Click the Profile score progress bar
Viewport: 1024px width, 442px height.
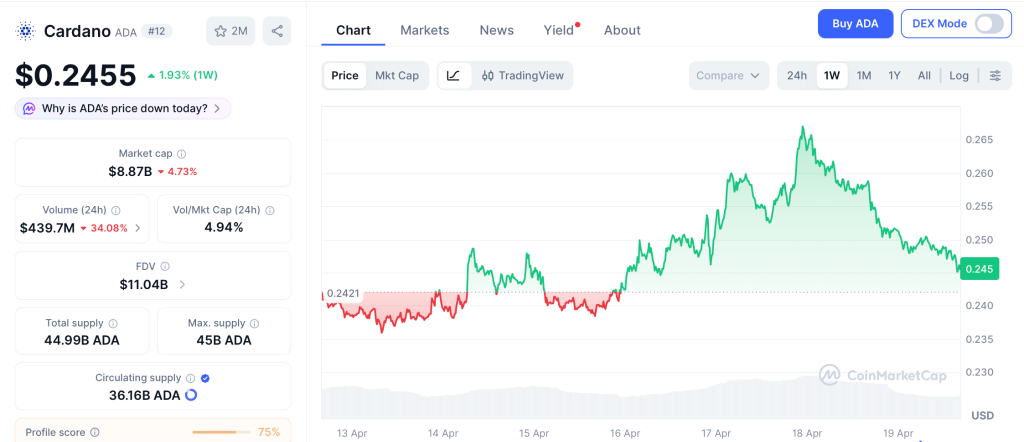tap(220, 432)
